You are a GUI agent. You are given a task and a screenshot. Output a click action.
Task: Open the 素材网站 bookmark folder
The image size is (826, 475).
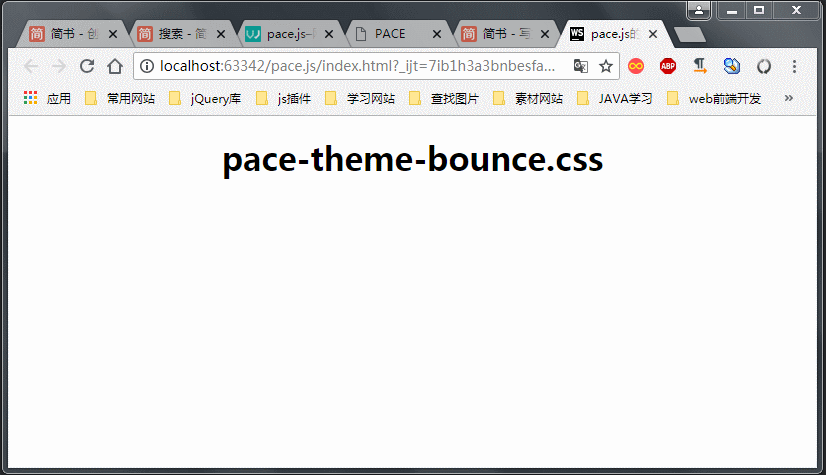(x=528, y=98)
